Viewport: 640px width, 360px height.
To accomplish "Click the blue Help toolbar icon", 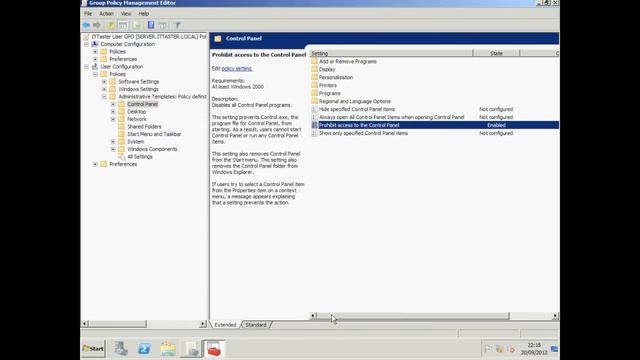I will tap(151, 25).
